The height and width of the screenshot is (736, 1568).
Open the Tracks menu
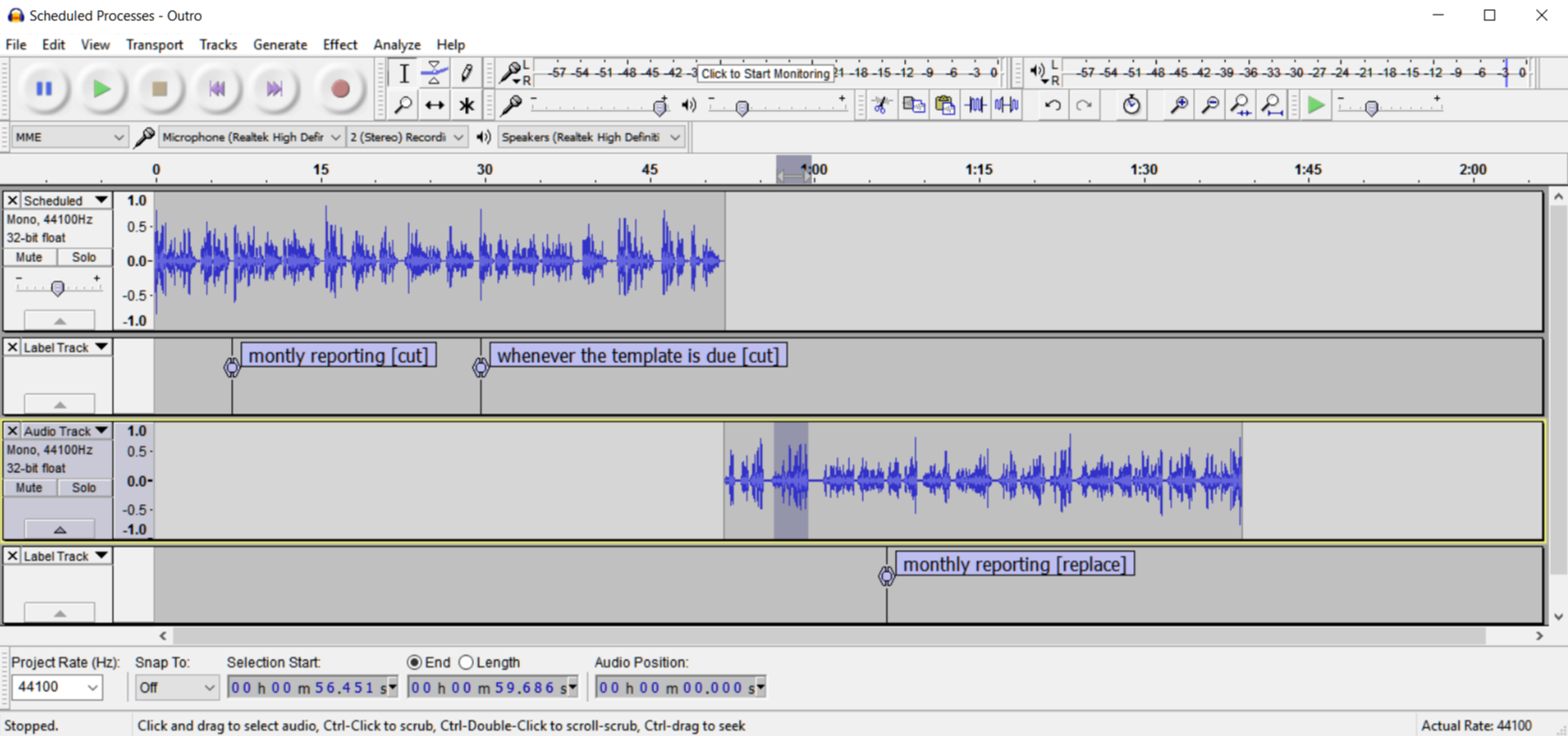pos(218,44)
